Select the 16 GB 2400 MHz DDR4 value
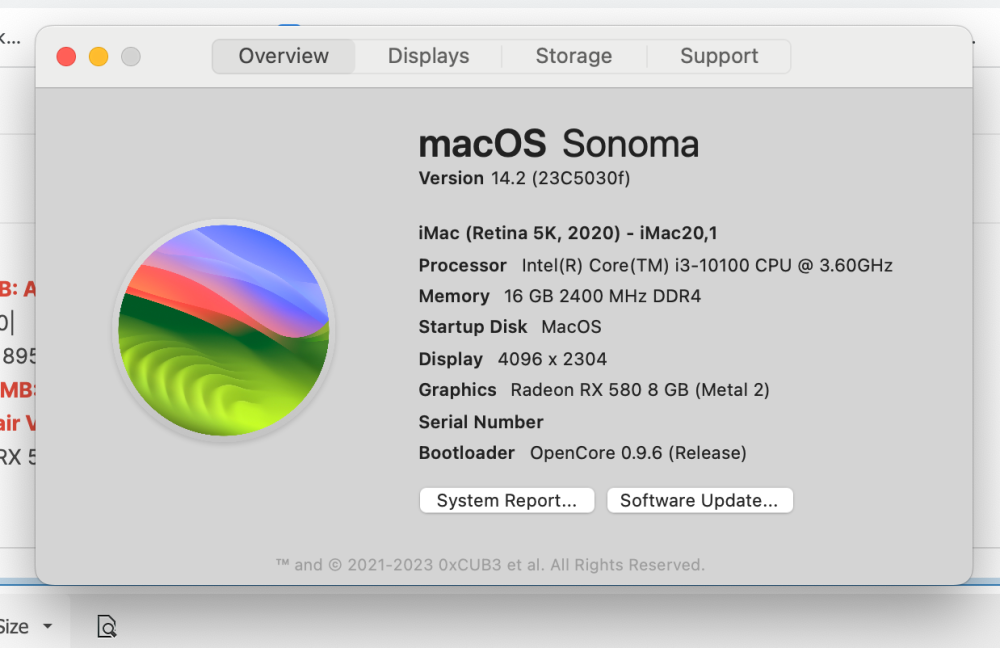The image size is (1000, 648). [x=602, y=296]
